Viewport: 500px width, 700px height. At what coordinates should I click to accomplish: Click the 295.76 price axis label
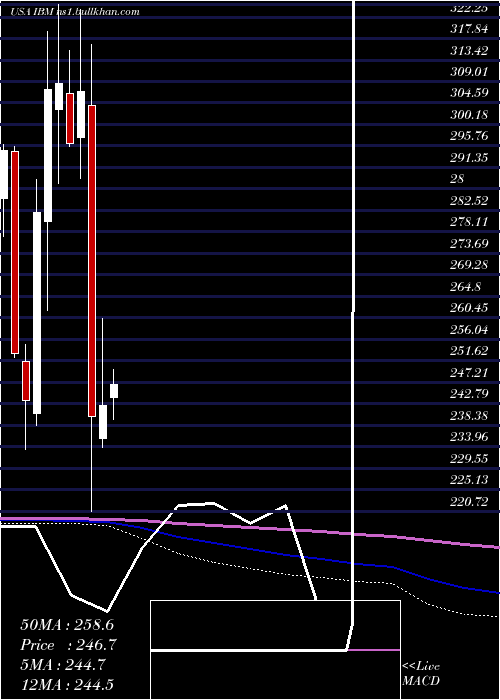click(x=469, y=136)
